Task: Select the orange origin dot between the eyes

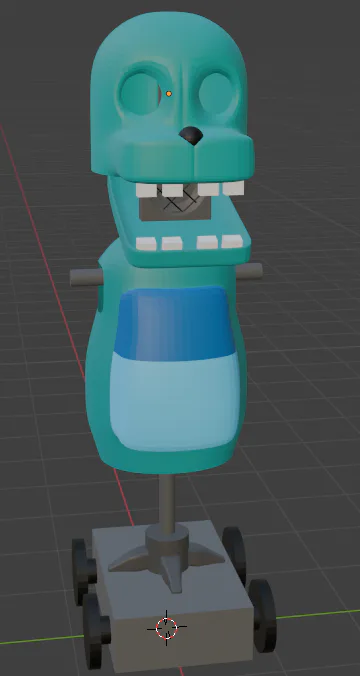Action: tap(169, 94)
